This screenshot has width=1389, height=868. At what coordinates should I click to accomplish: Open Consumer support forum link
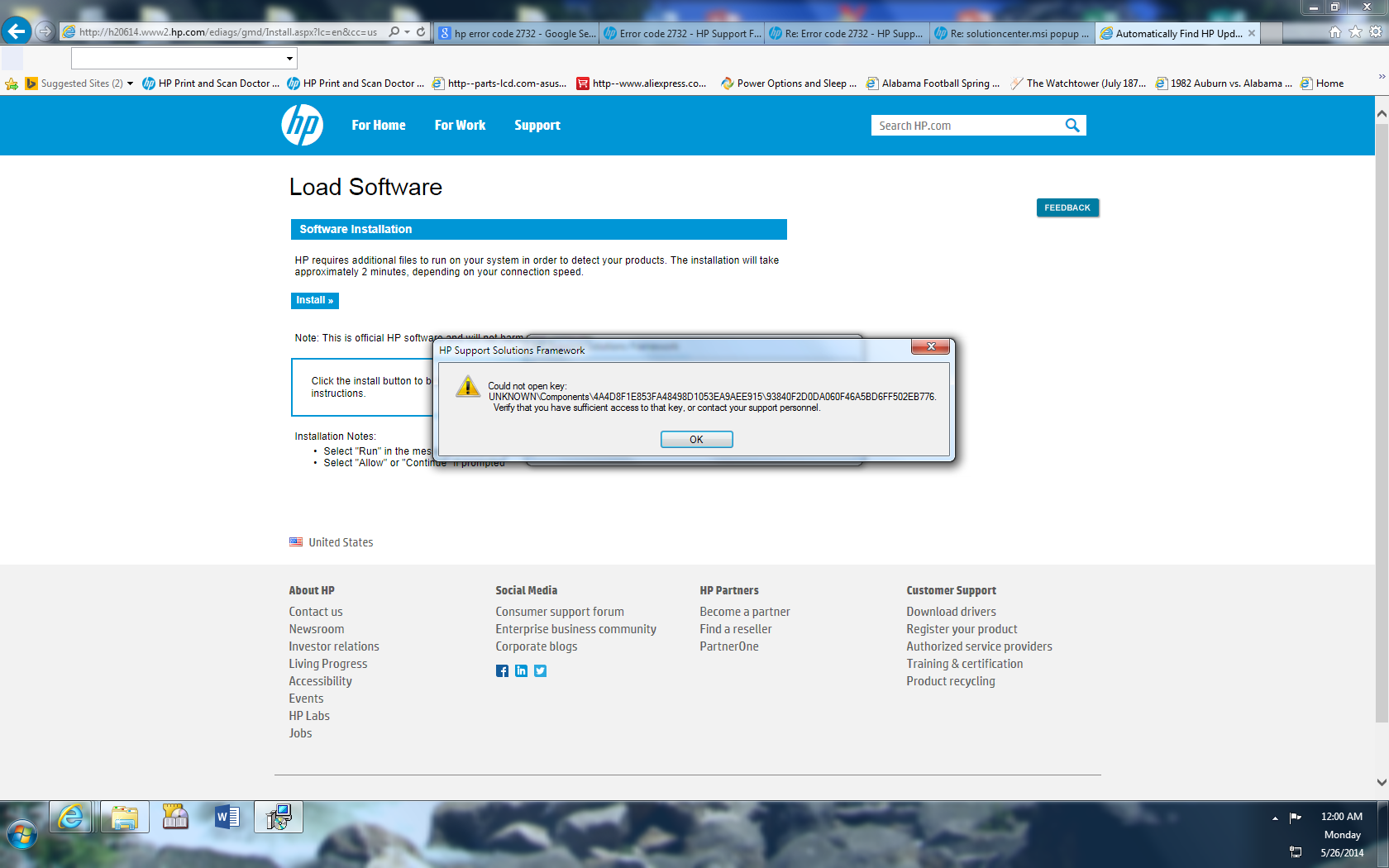(x=560, y=612)
